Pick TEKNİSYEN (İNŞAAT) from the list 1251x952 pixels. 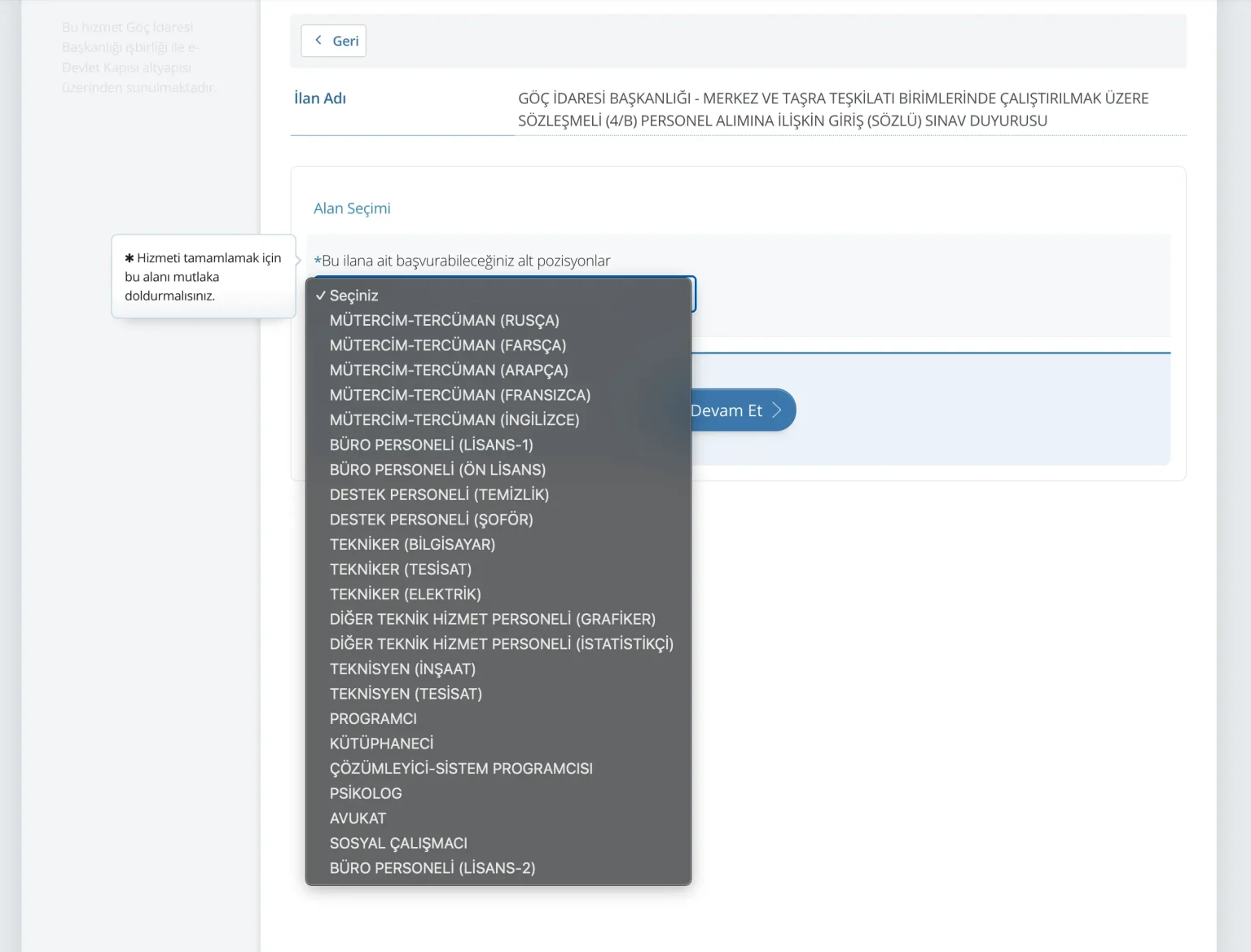[402, 669]
